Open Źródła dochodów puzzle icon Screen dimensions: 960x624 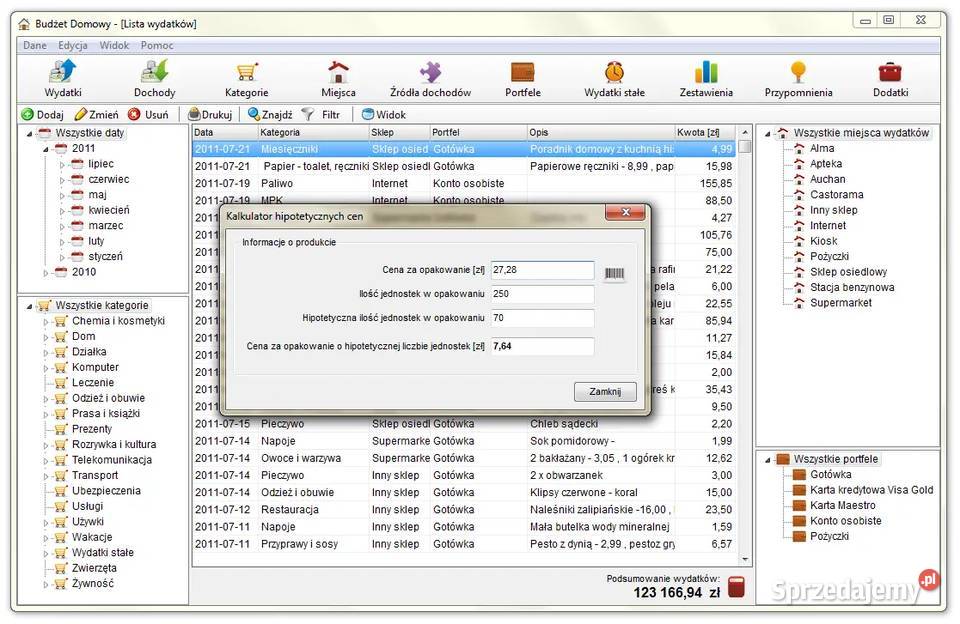pos(430,79)
